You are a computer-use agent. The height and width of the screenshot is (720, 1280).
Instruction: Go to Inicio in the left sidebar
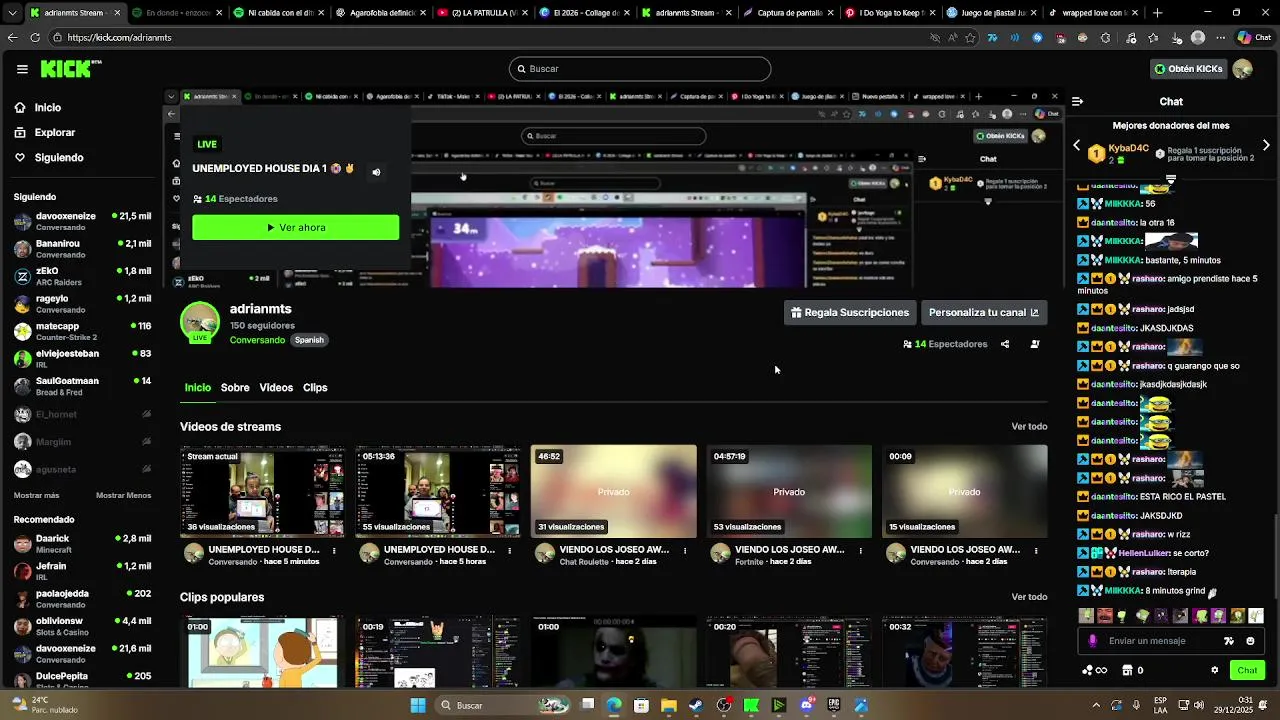click(x=38, y=107)
